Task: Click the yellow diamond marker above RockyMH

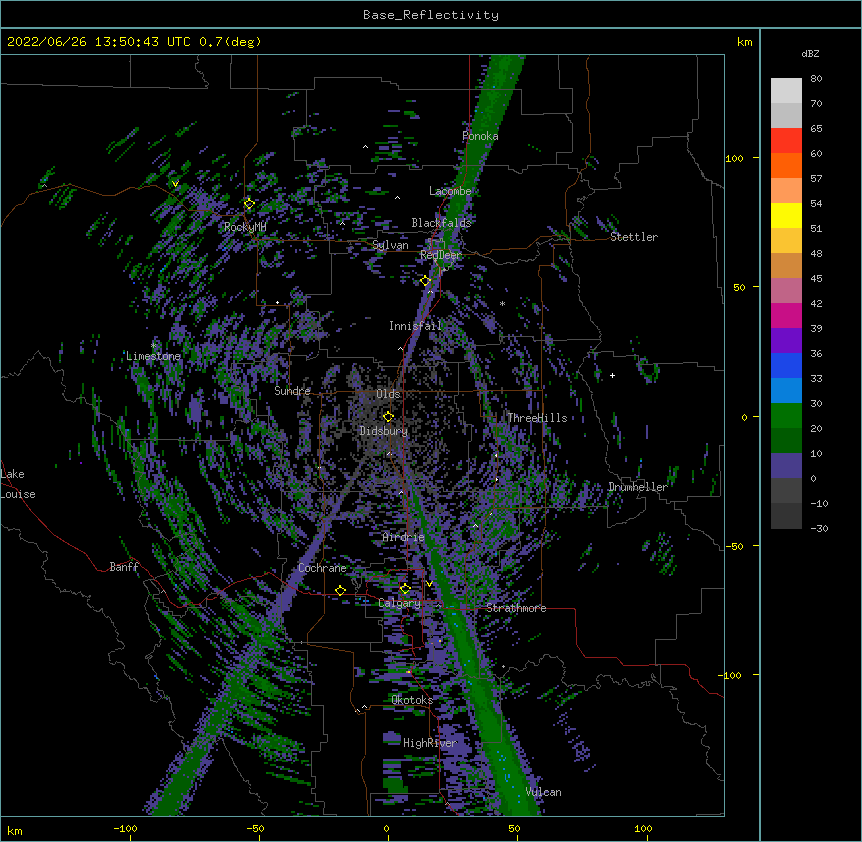Action: pyautogui.click(x=249, y=204)
